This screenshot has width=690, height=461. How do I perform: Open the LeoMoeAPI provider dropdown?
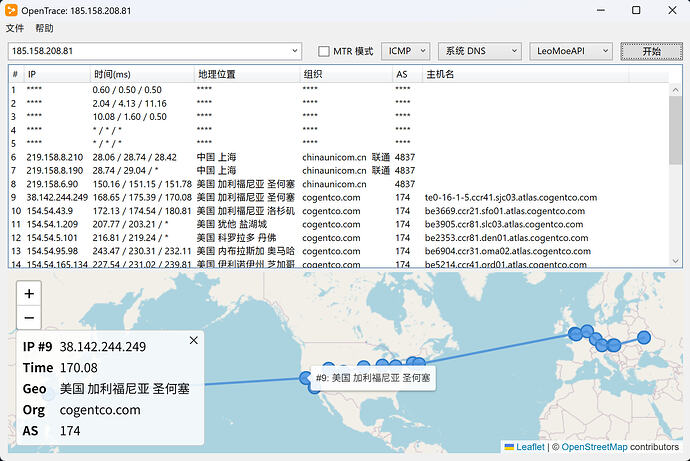click(x=571, y=51)
